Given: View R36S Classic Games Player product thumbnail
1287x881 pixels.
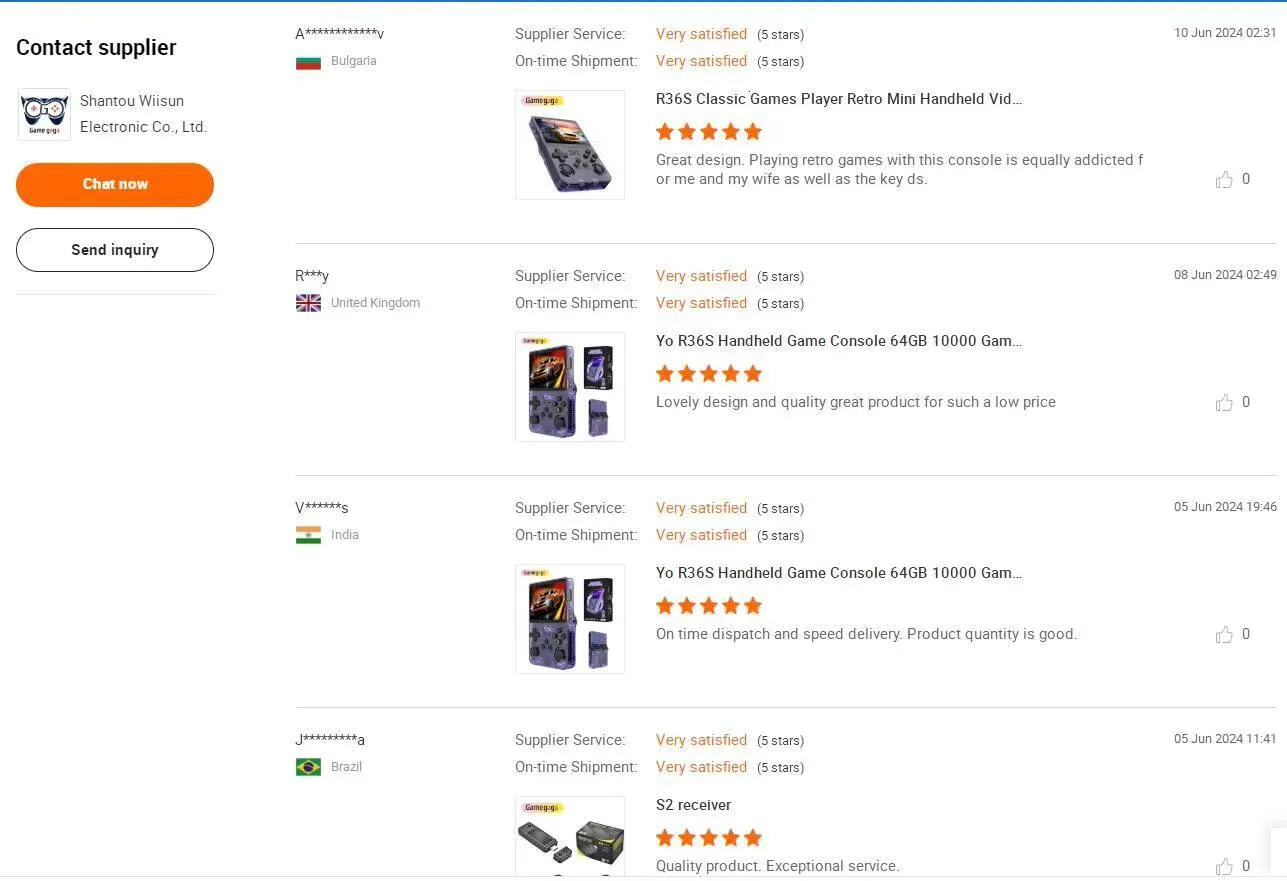Looking at the screenshot, I should [x=570, y=145].
